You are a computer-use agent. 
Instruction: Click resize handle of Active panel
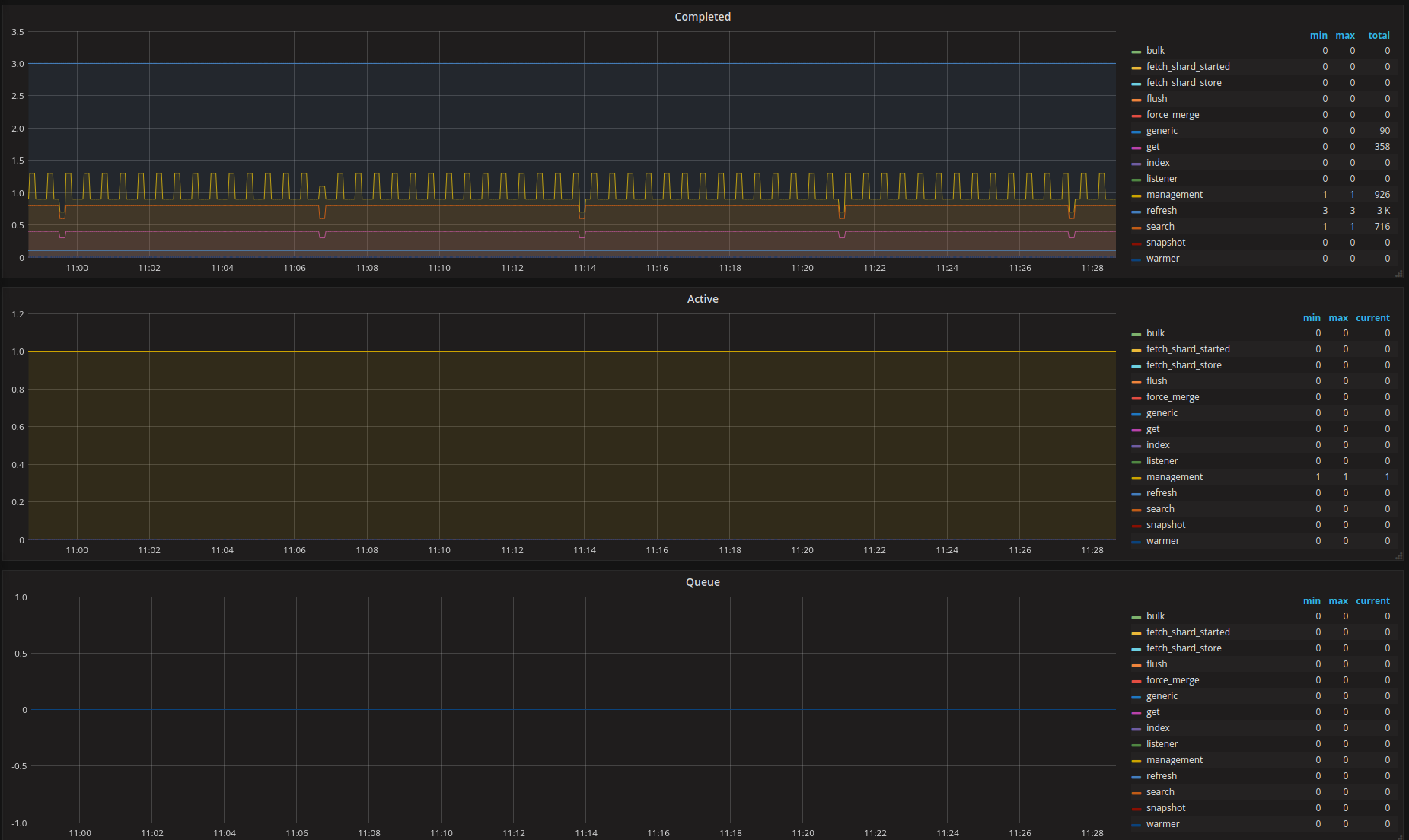[x=1398, y=556]
